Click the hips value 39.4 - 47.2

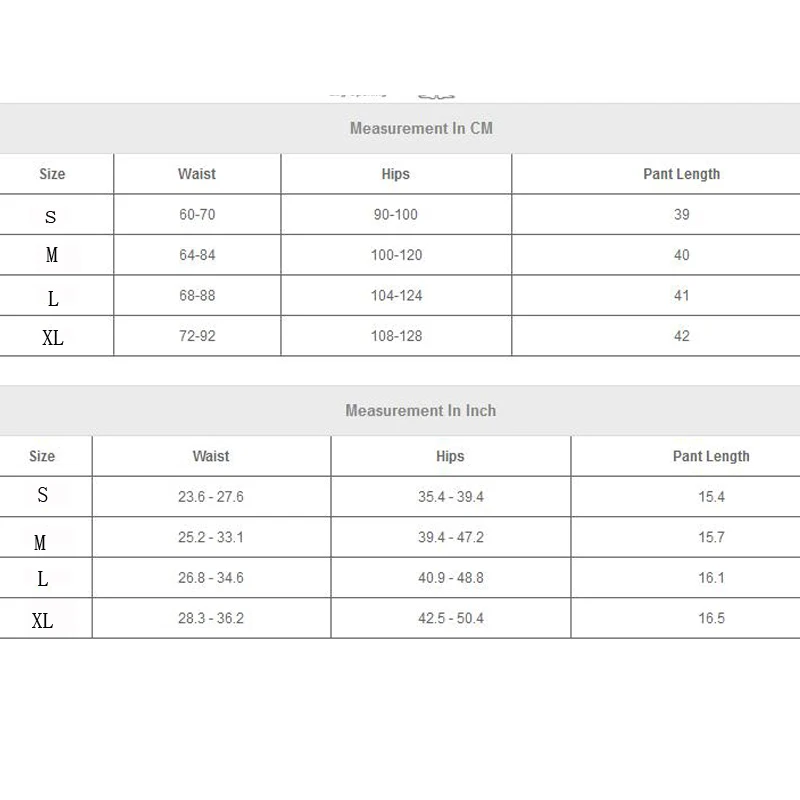pos(450,537)
